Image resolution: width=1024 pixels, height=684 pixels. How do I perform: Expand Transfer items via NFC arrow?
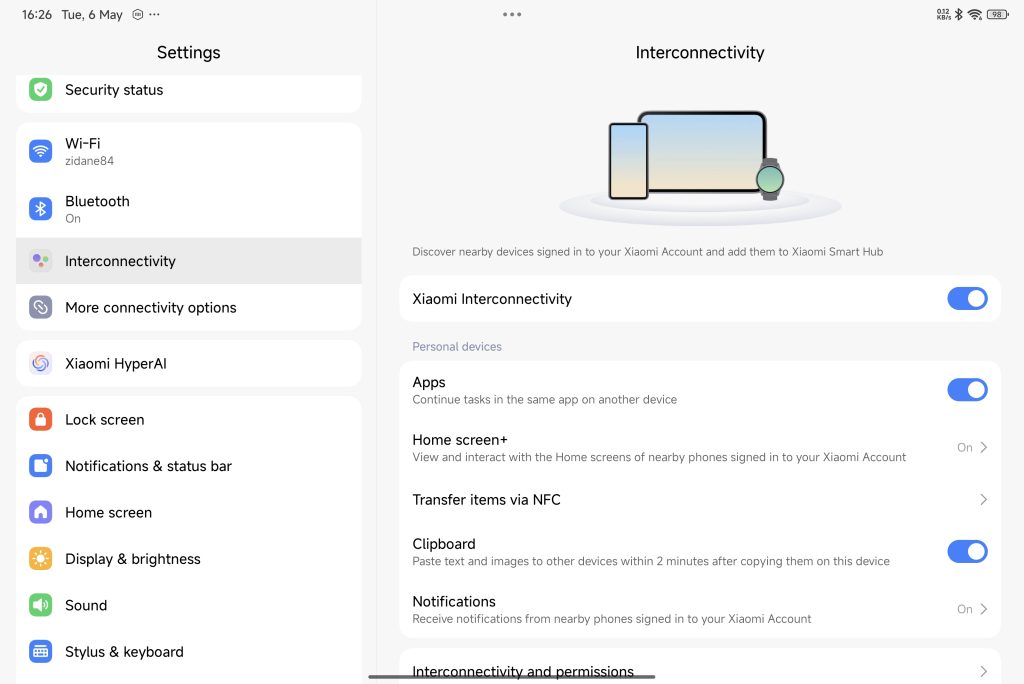pos(983,499)
